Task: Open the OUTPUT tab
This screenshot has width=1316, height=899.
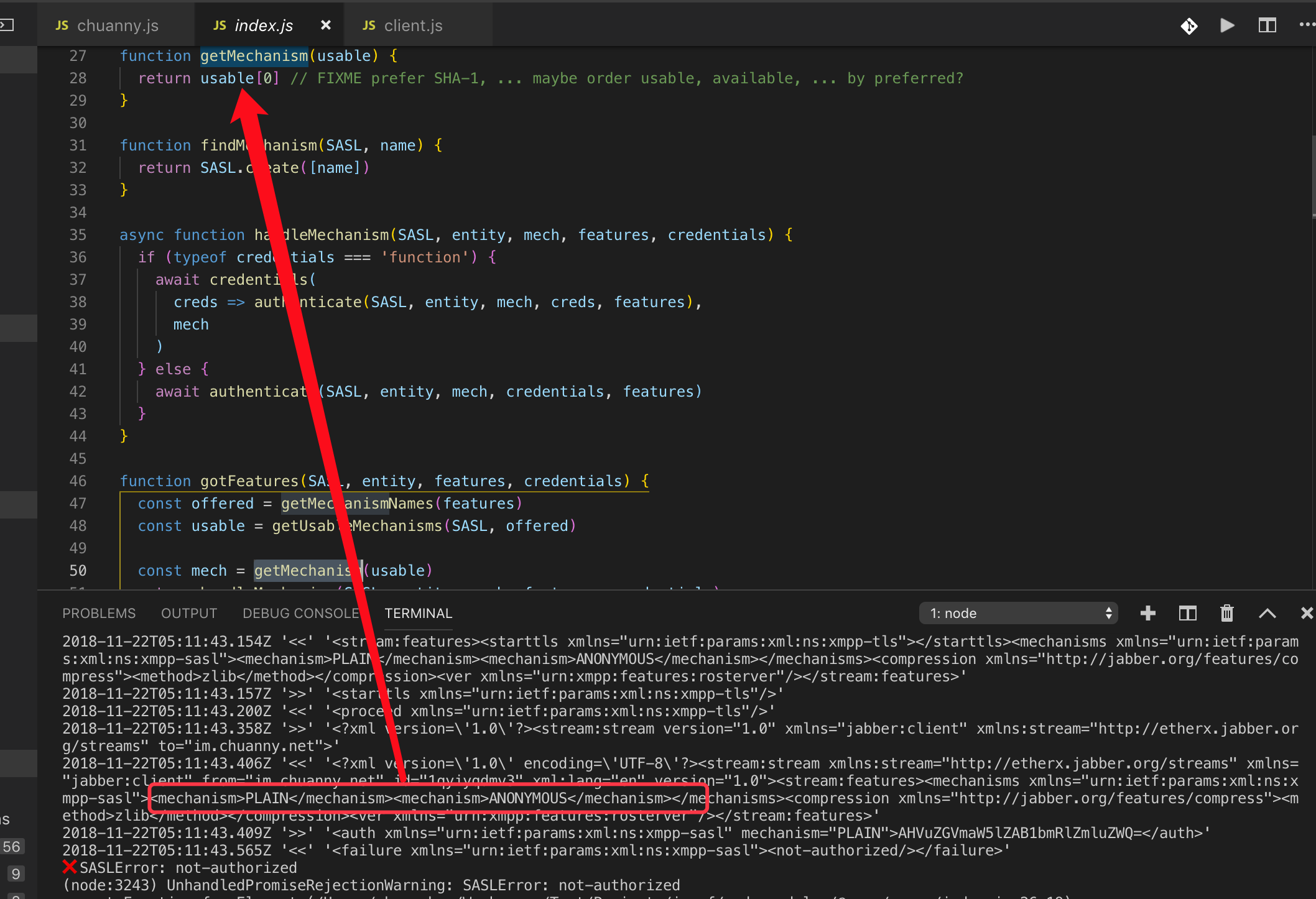Action: click(188, 613)
